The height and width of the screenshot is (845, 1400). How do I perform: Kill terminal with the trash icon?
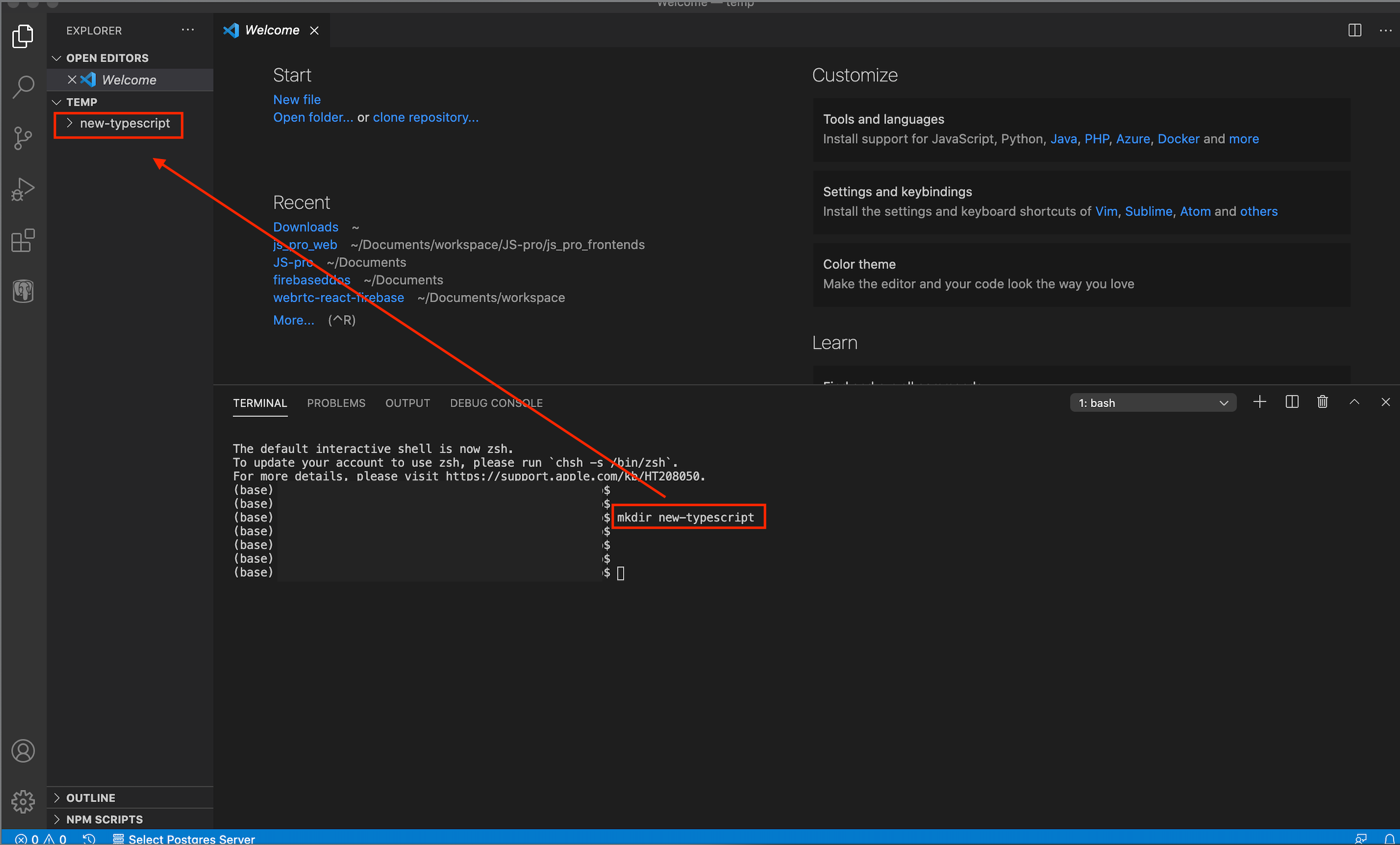(x=1322, y=402)
